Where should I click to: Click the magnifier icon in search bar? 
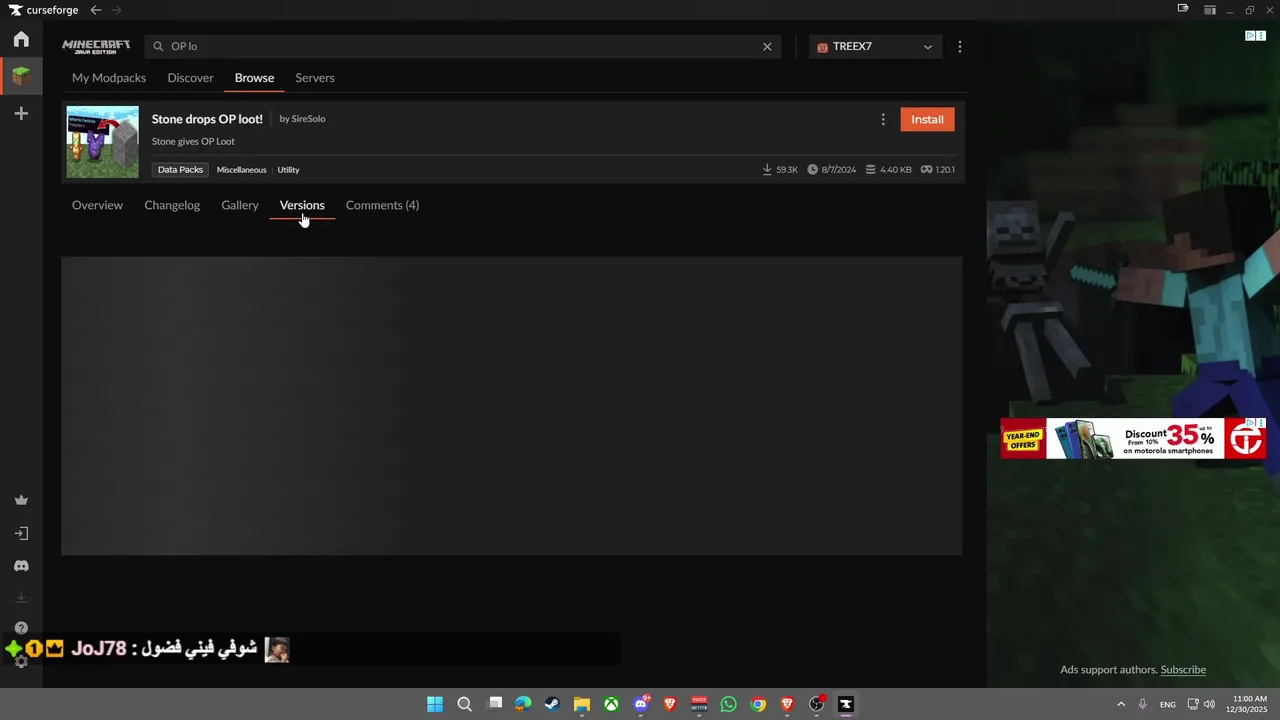tap(158, 46)
